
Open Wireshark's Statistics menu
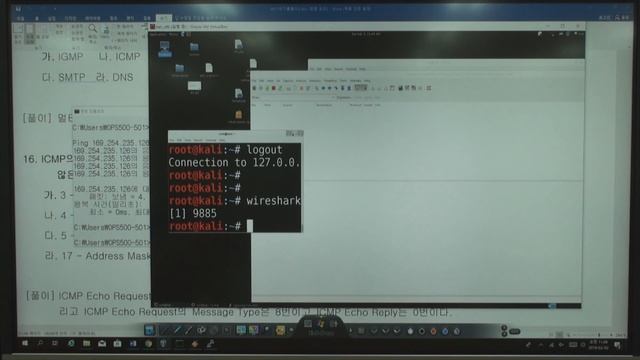315,81
